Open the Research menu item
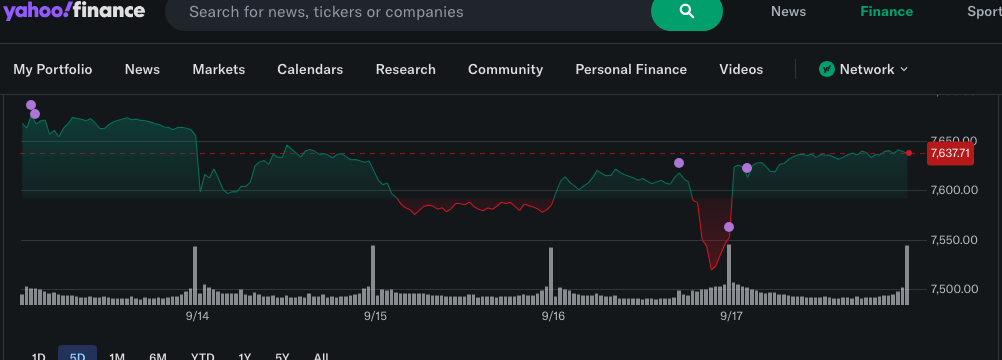 click(x=406, y=69)
